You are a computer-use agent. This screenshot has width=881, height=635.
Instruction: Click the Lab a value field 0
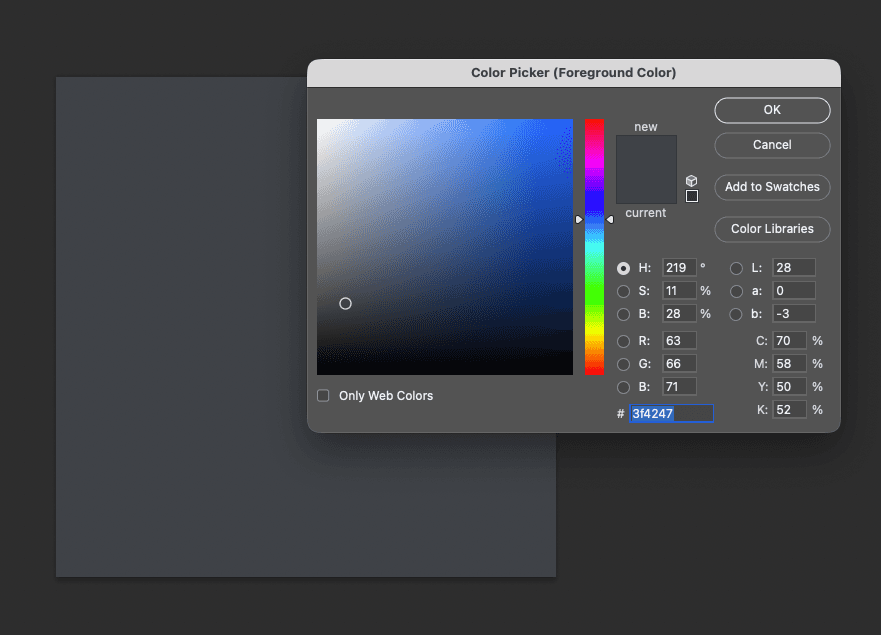[794, 291]
